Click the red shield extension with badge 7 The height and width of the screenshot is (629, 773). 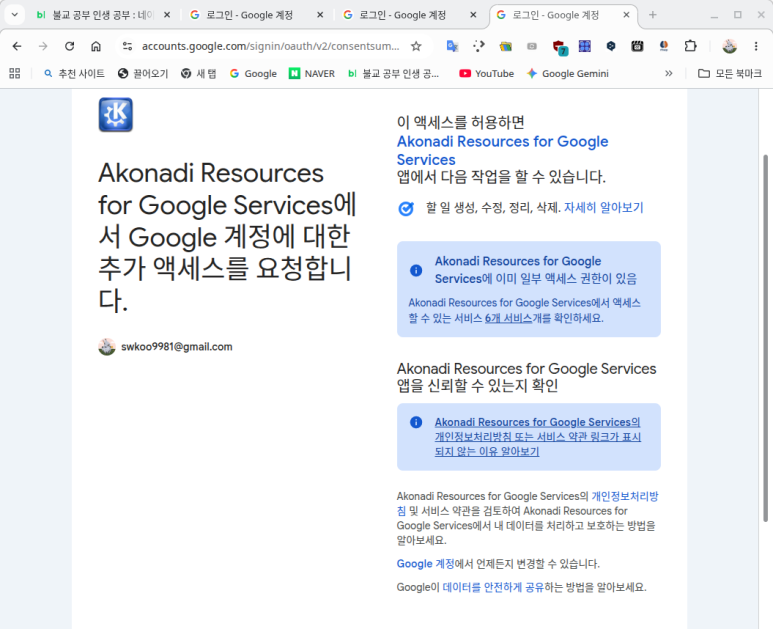560,47
